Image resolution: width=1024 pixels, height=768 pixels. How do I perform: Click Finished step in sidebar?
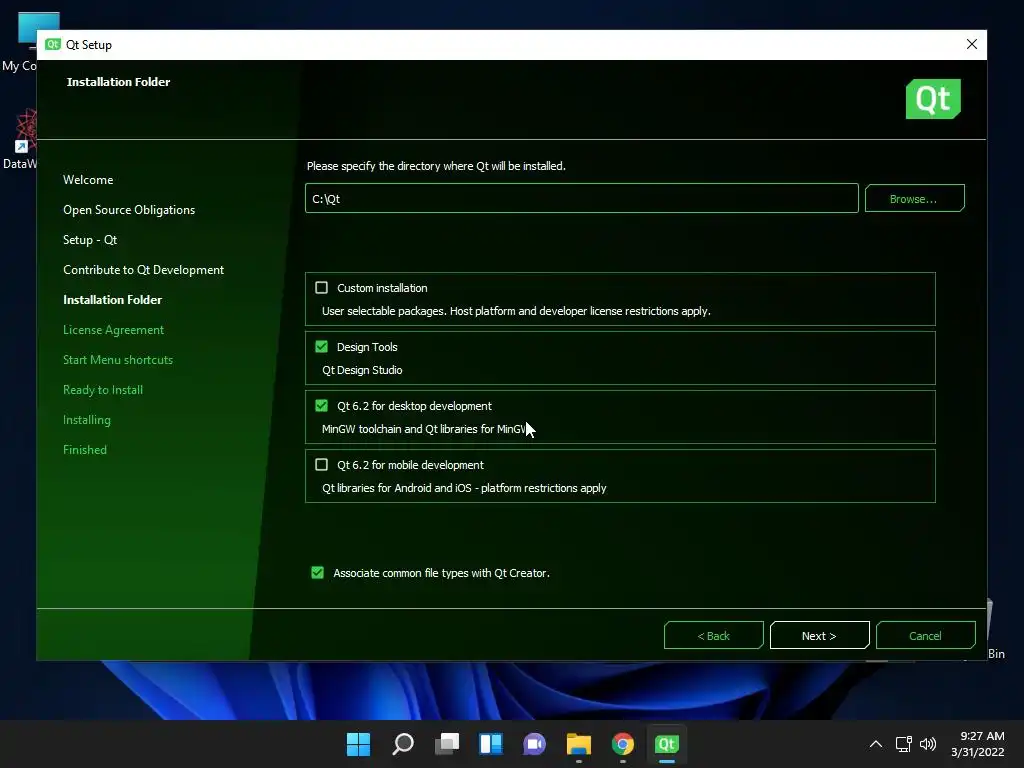85,450
